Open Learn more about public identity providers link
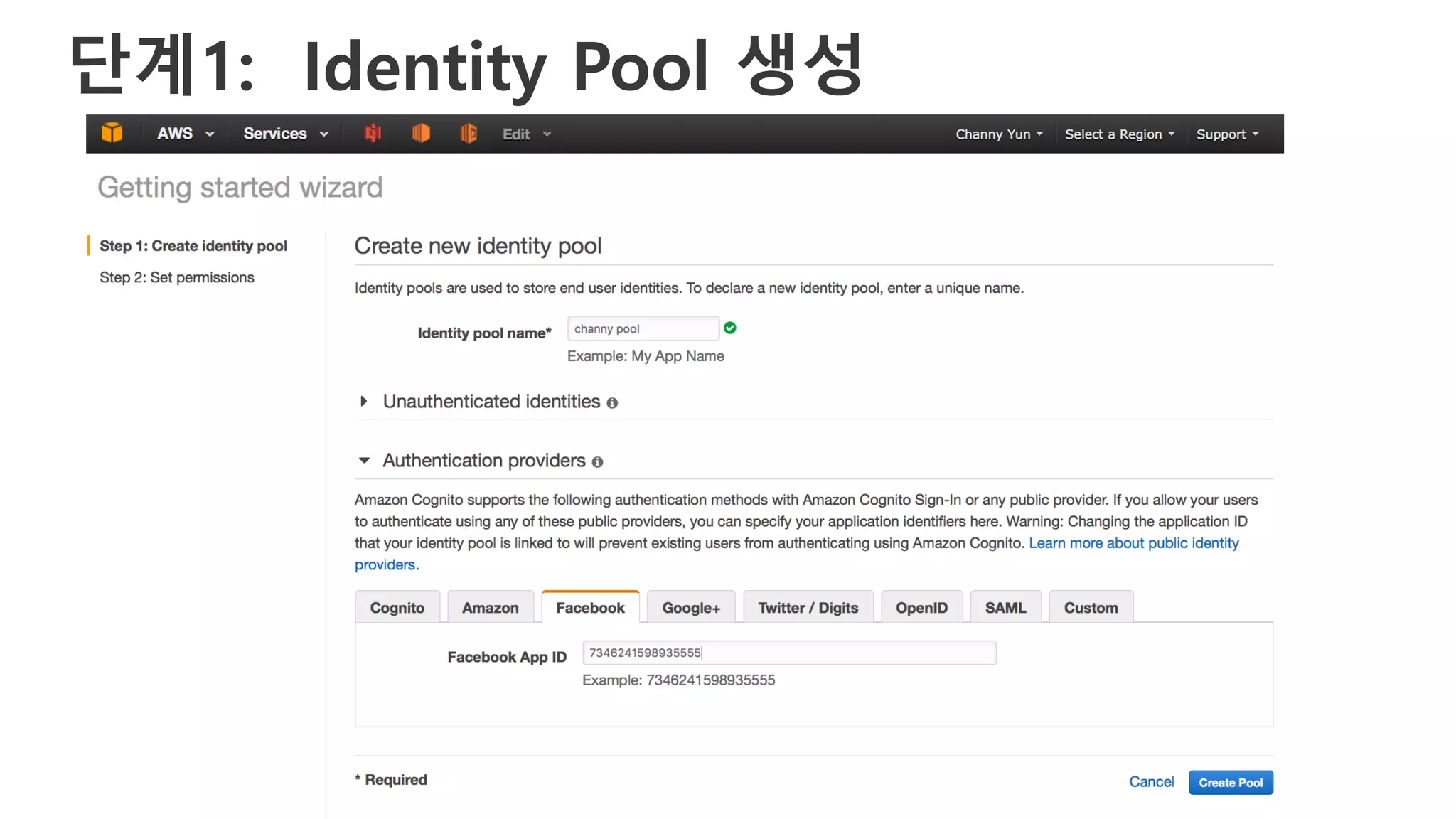 point(1133,543)
